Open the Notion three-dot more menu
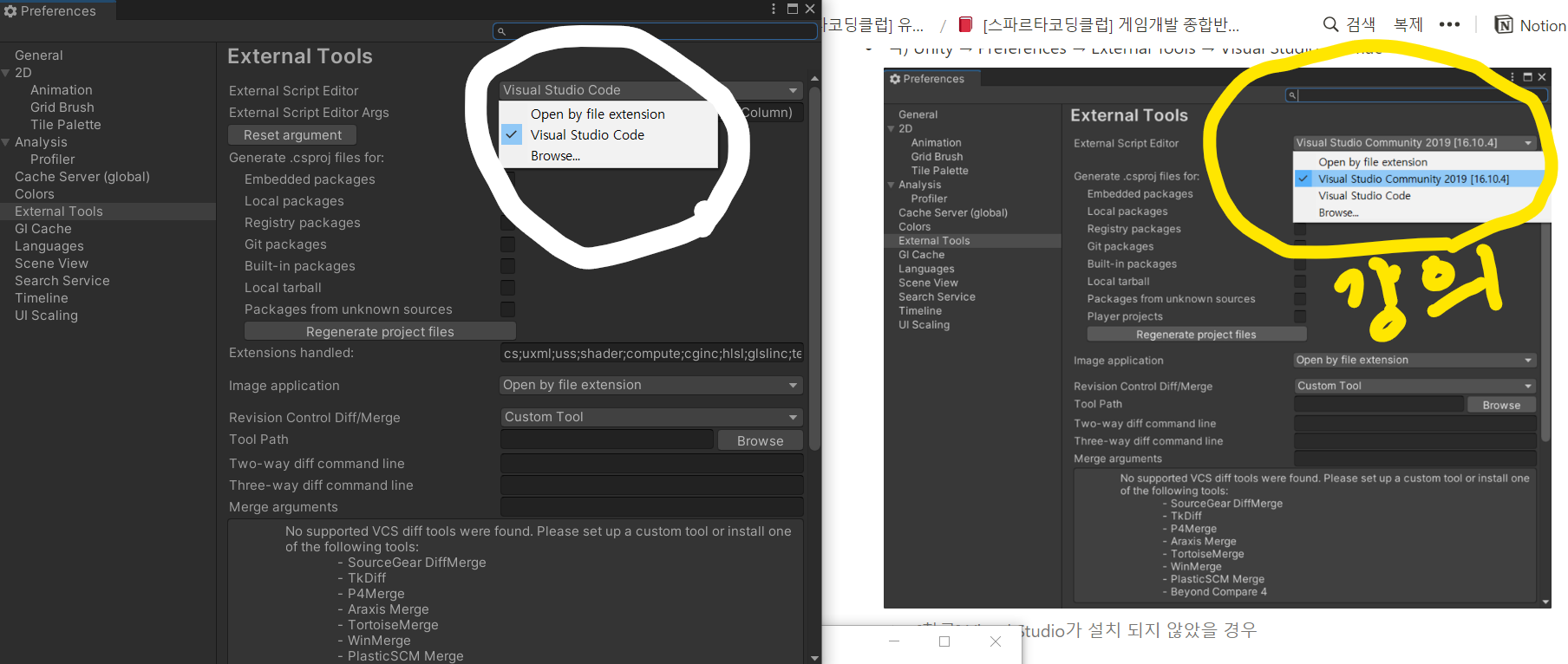This screenshot has height=664, width=1568. click(1449, 24)
